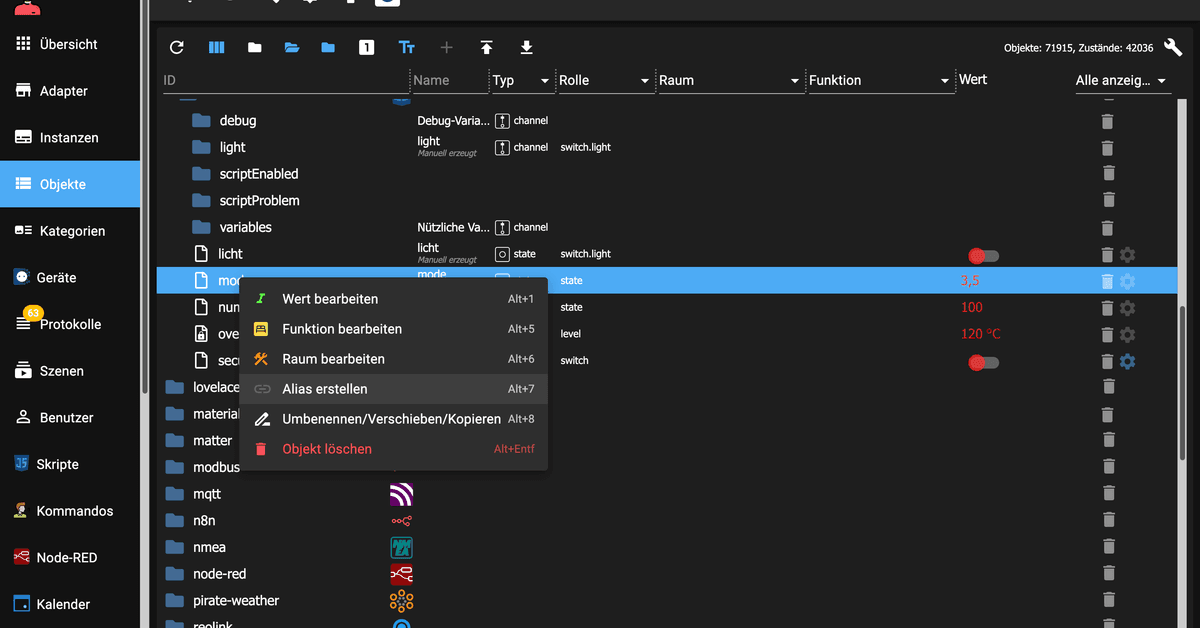
Task: Open the wrench expert settings icon
Action: pyautogui.click(x=1173, y=47)
